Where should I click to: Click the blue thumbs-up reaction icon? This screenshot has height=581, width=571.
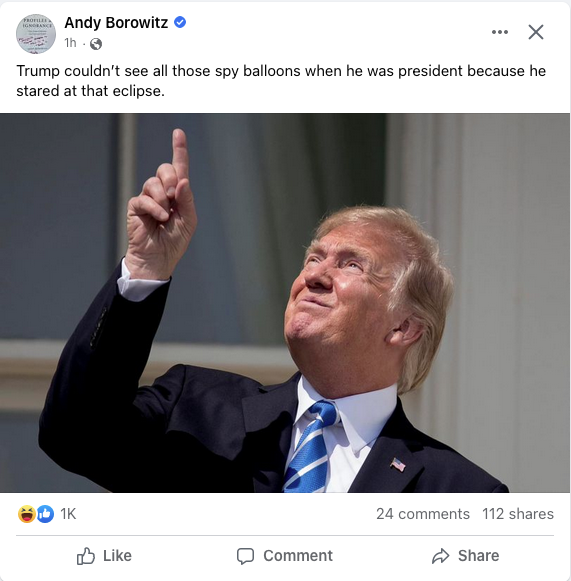[x=45, y=514]
